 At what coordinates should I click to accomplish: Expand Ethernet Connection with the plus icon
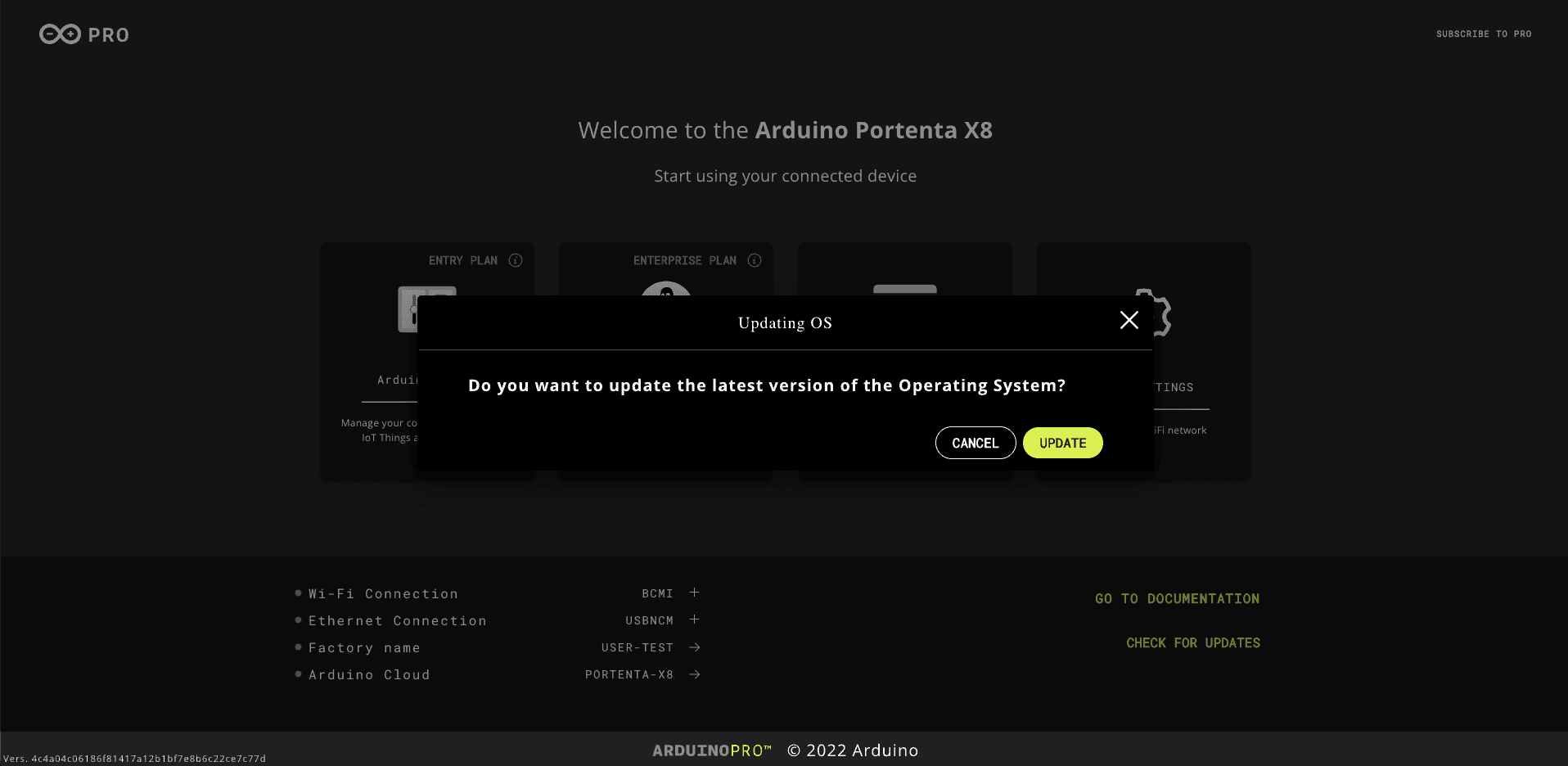694,620
